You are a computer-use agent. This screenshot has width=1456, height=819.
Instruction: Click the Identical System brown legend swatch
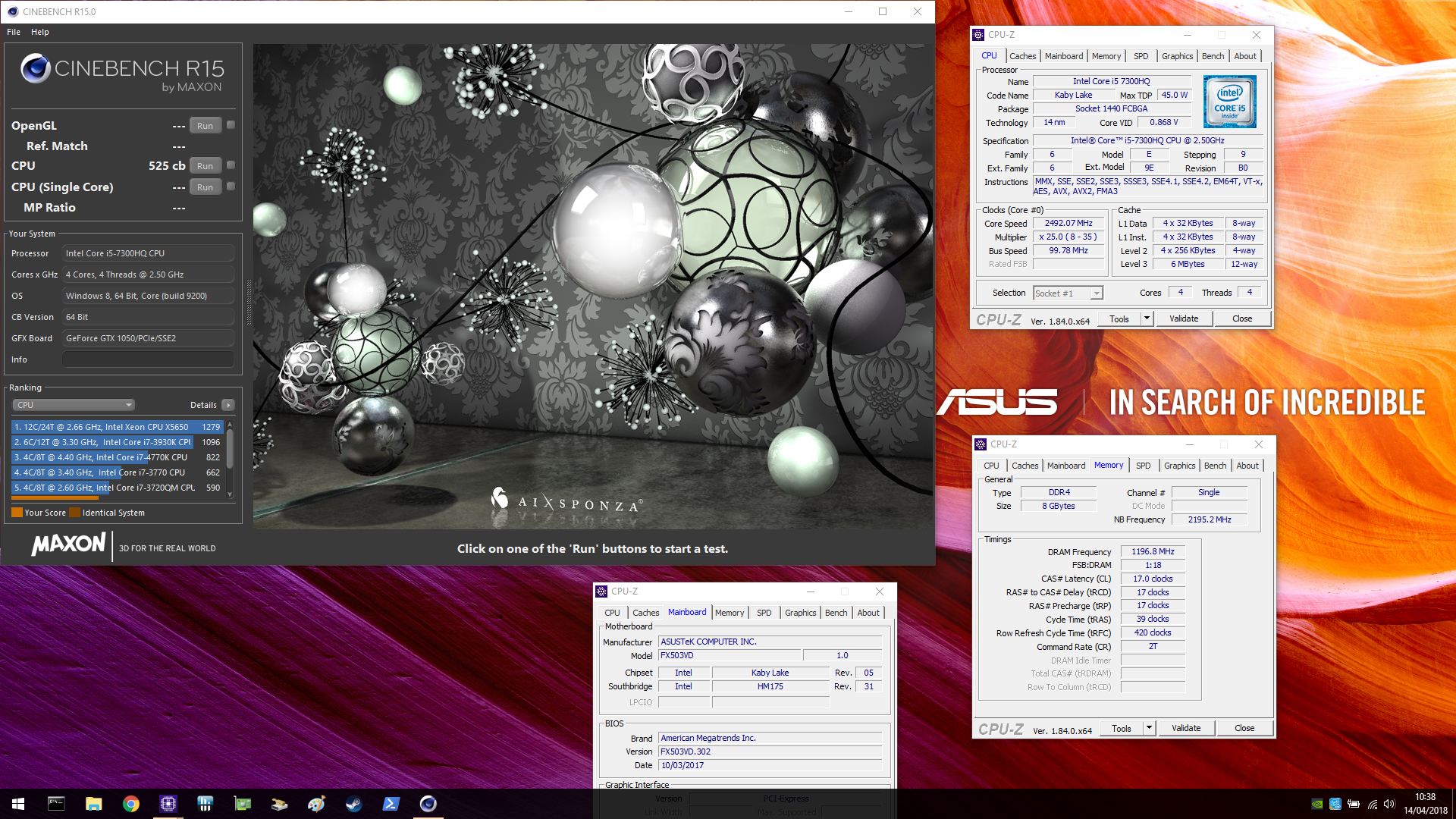[74, 513]
